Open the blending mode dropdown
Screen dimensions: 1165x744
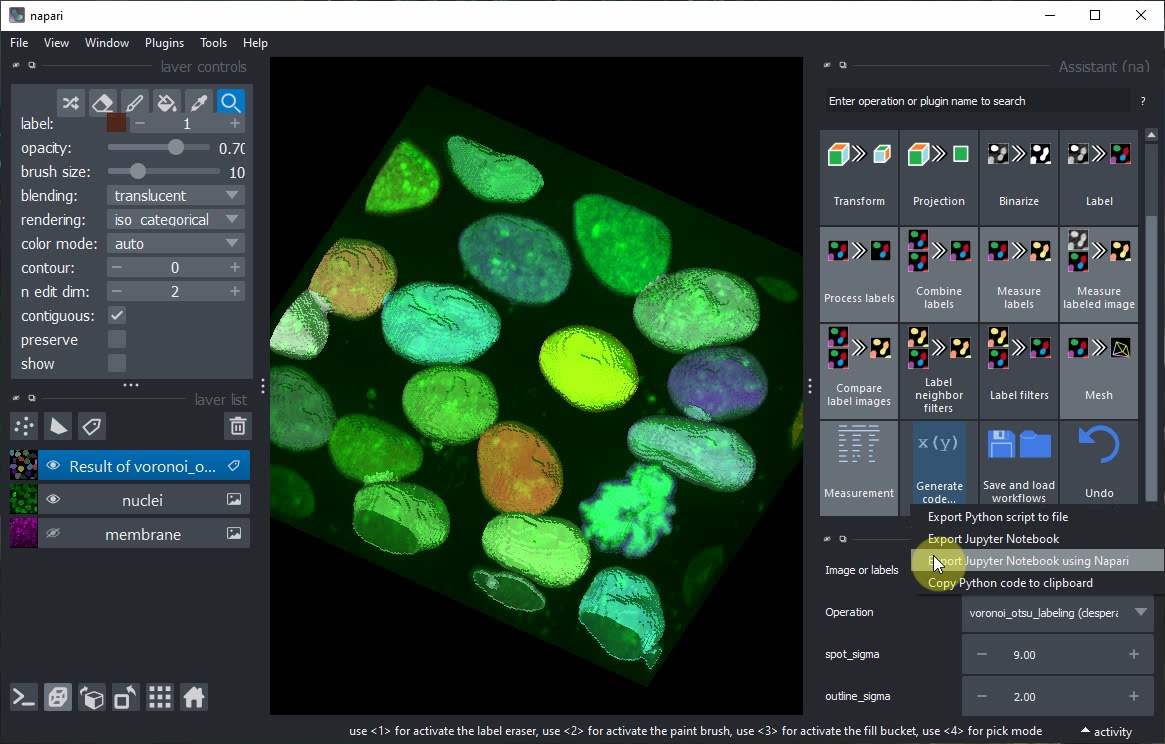click(x=176, y=196)
